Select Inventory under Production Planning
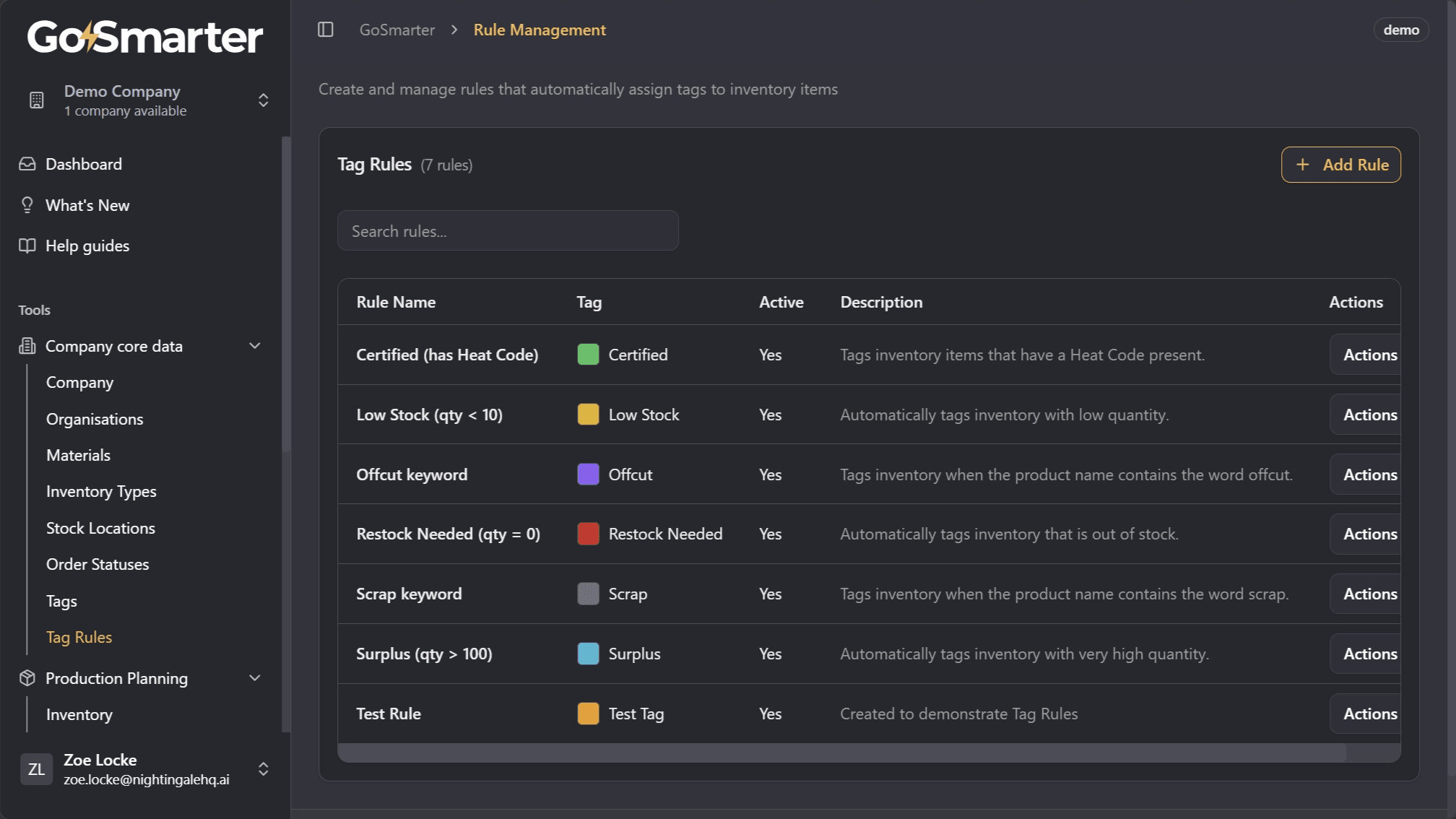 pyautogui.click(x=79, y=714)
